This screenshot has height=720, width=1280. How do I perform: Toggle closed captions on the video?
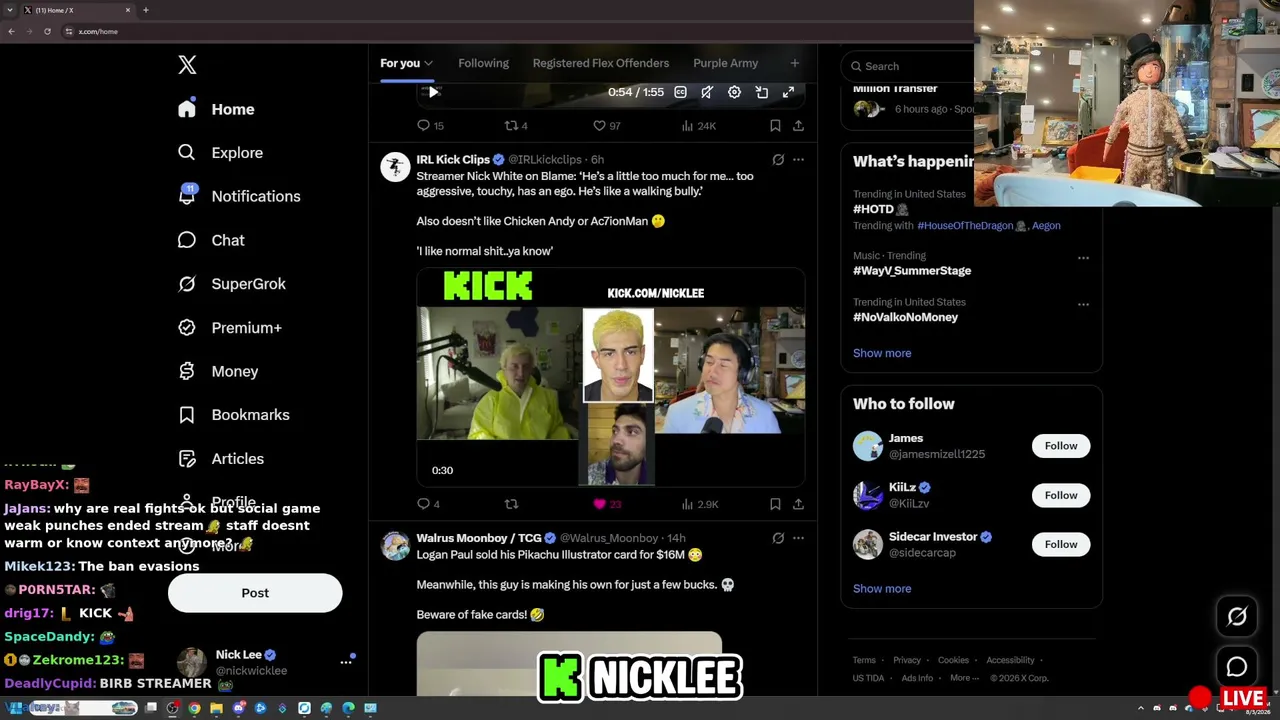680,92
